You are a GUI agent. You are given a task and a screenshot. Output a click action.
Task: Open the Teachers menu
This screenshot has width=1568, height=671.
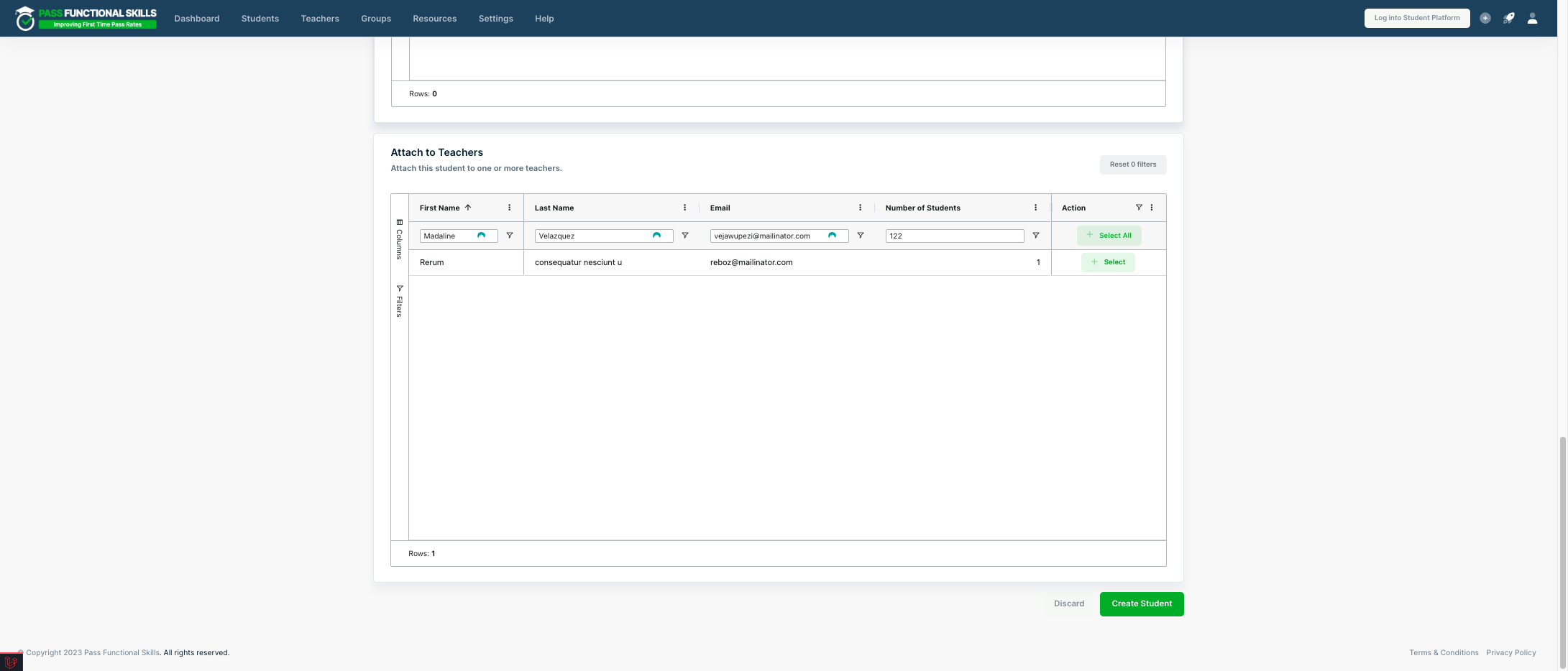[320, 19]
